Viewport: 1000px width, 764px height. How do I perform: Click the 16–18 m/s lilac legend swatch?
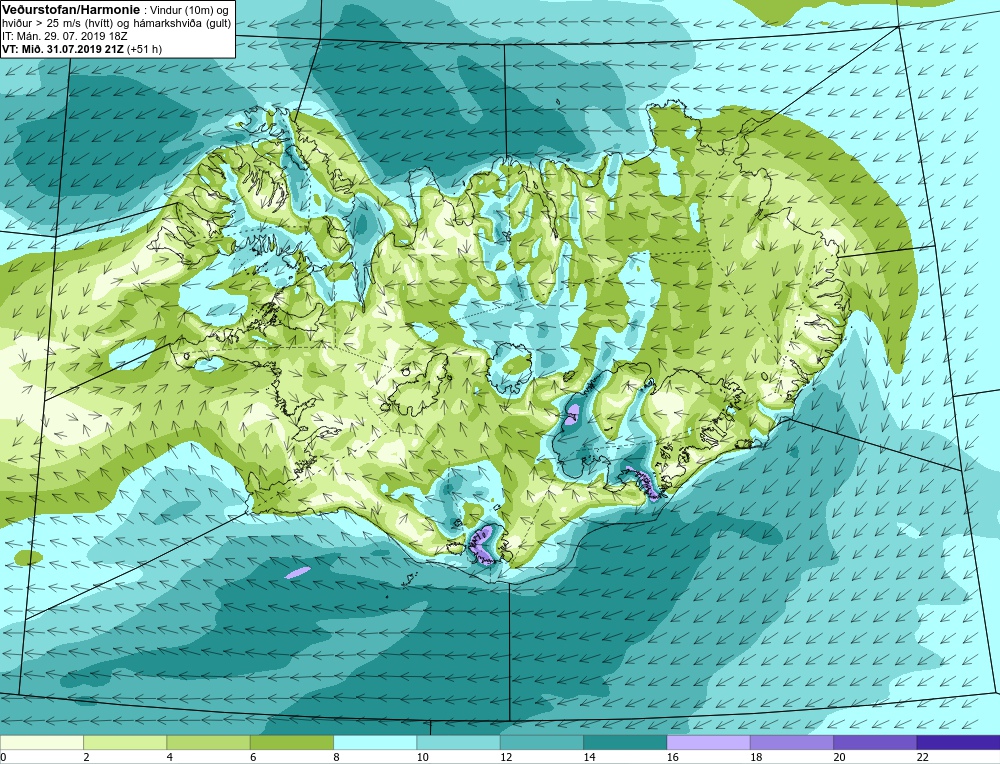tap(708, 742)
